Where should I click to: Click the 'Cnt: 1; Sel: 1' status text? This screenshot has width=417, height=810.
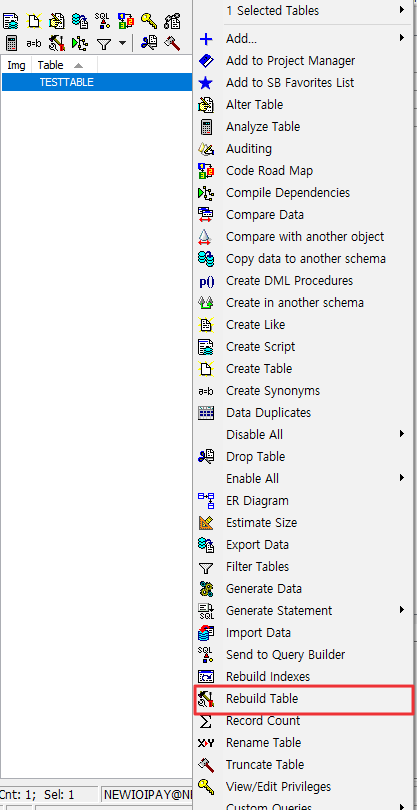(x=37, y=795)
